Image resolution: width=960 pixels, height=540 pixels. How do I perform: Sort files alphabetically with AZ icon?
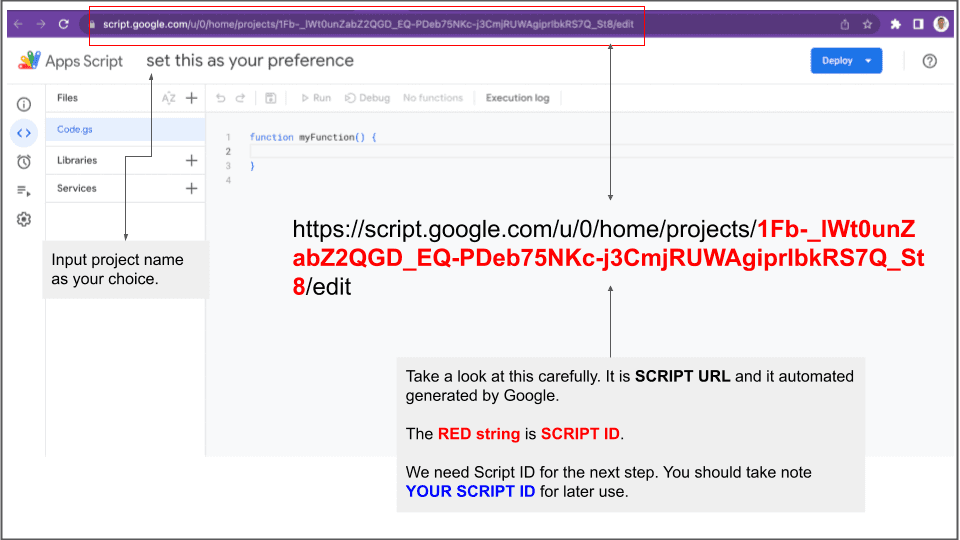click(169, 98)
